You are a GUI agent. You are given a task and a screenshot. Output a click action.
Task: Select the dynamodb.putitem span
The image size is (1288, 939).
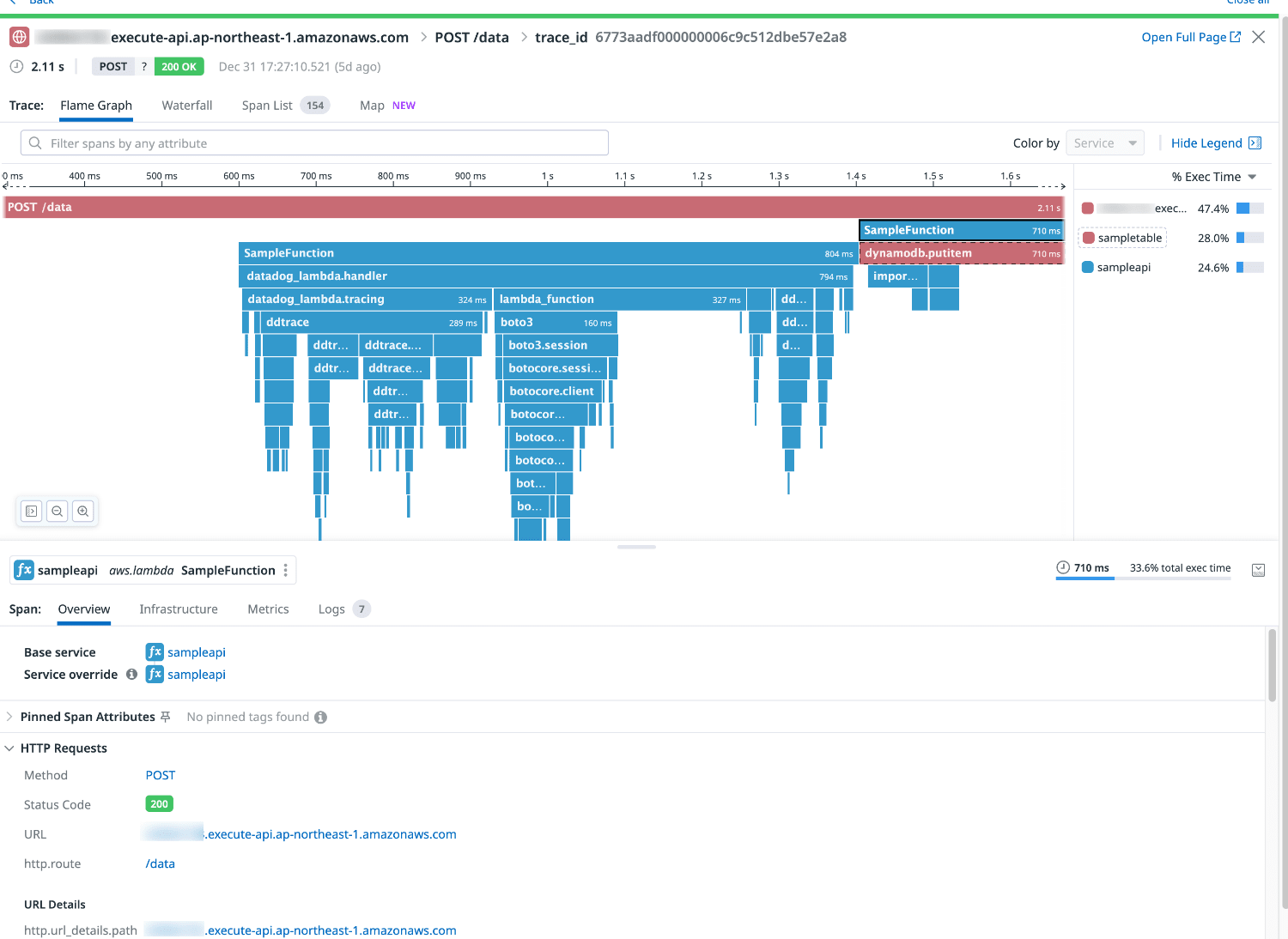[962, 253]
